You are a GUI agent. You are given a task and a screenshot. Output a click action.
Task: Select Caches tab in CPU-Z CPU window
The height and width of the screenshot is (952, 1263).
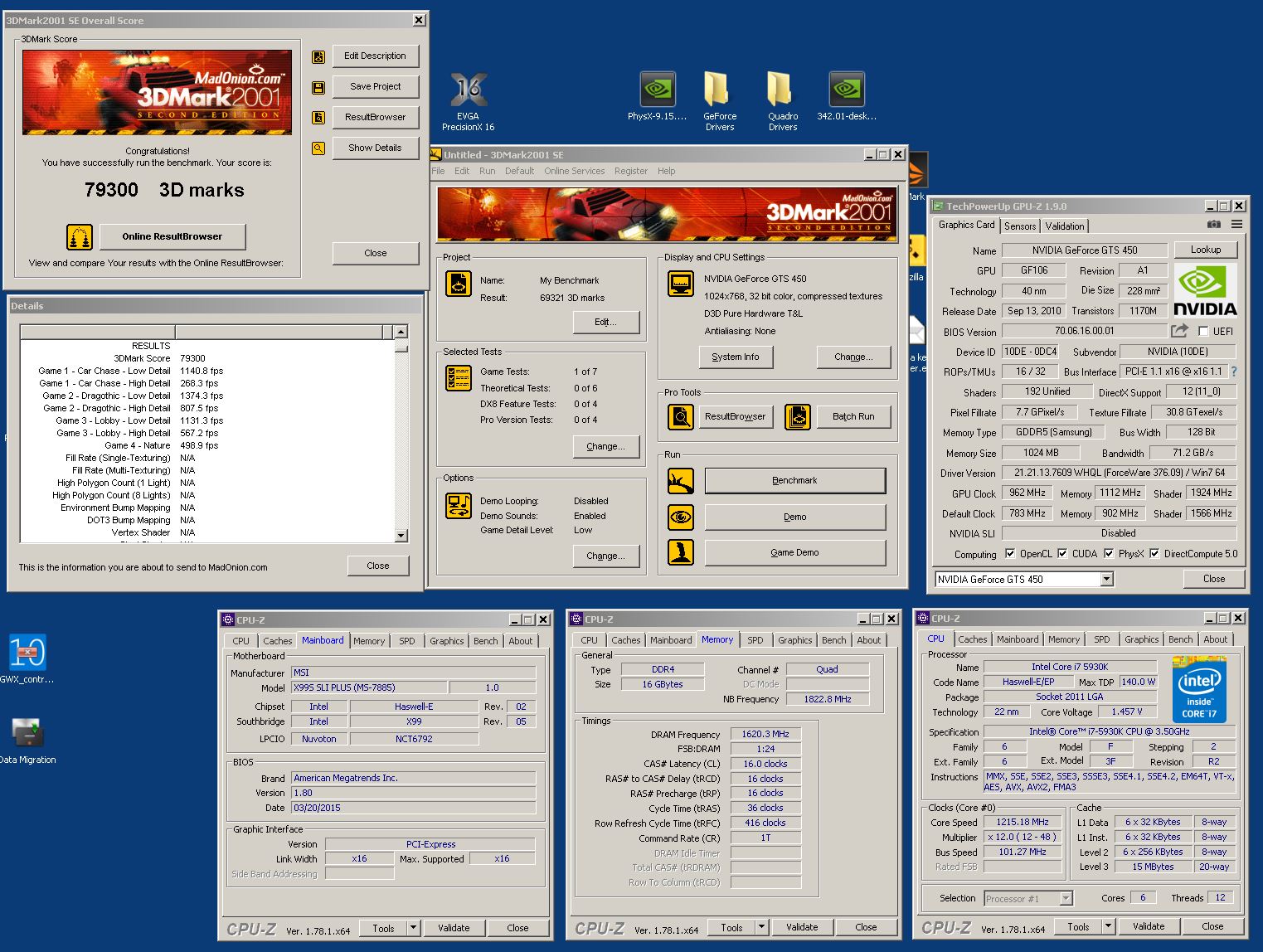973,639
